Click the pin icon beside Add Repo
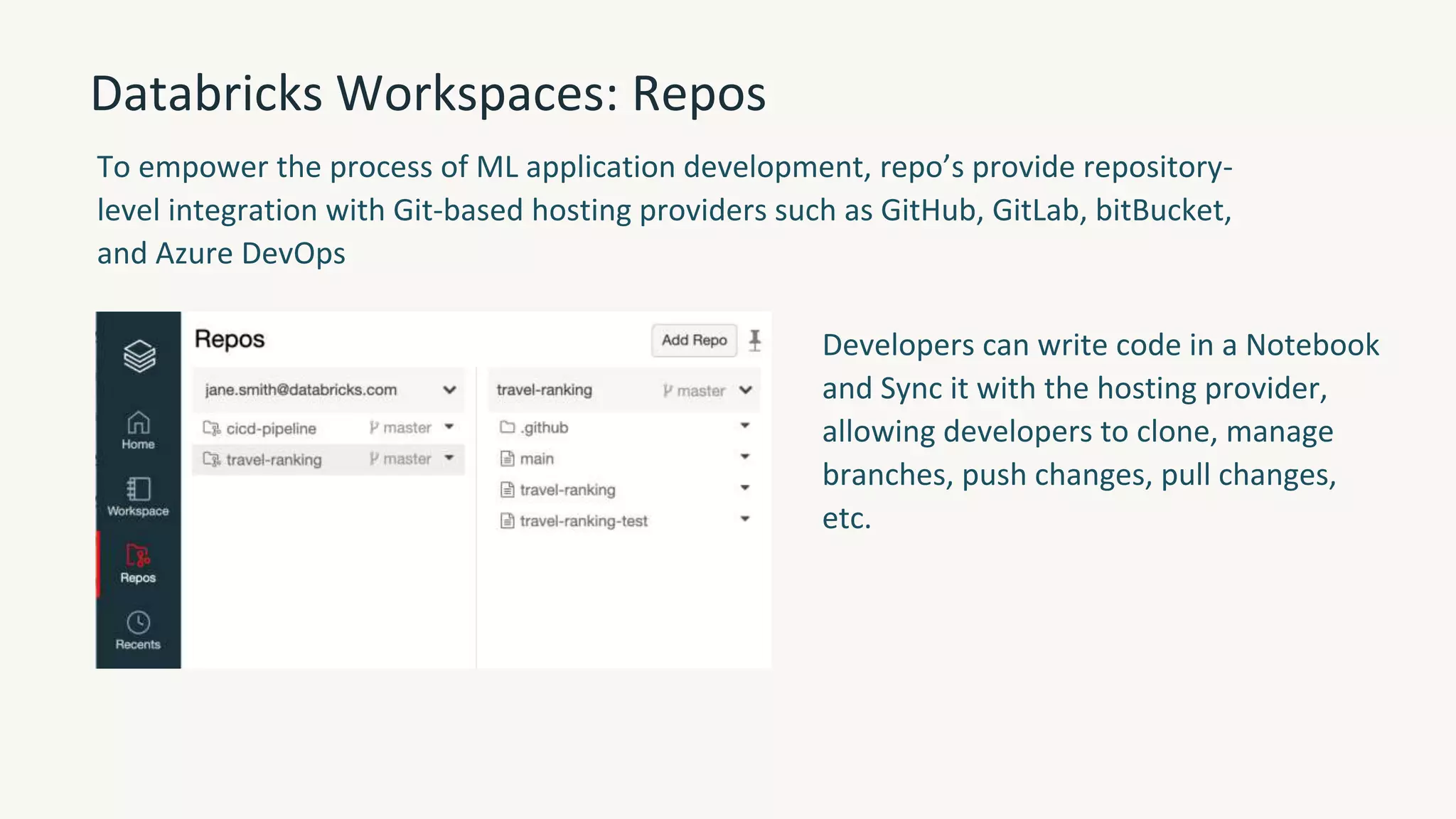1456x819 pixels. (x=755, y=341)
